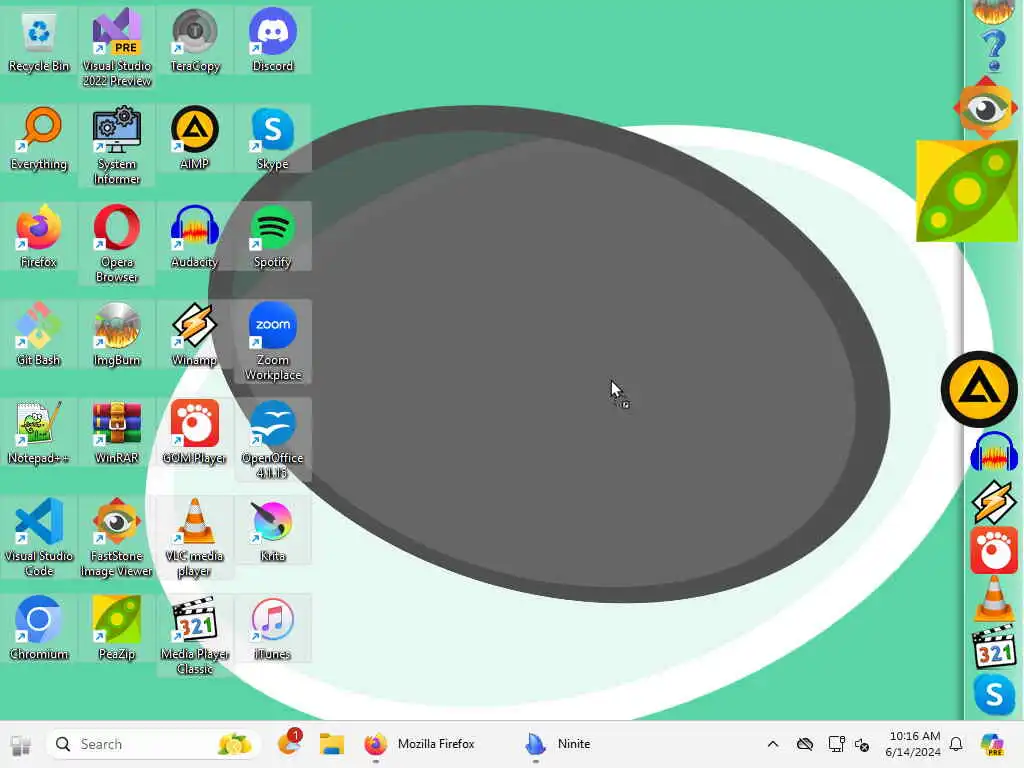Select the Krita desktop shortcut
This screenshot has height=768, width=1024.
(272, 532)
